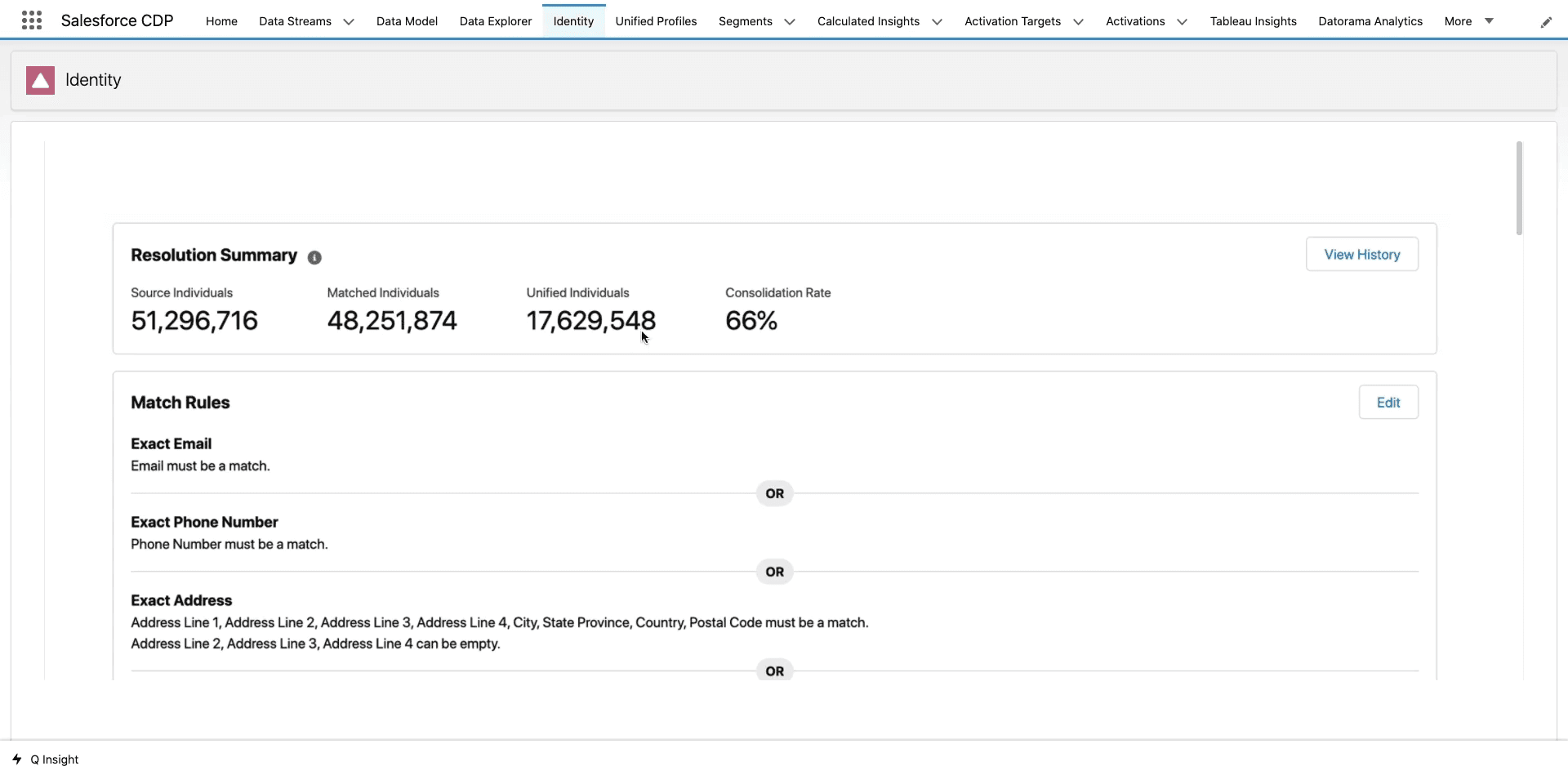Expand the Data Streams dropdown chevron
This screenshot has height=775, width=1568.
(x=349, y=22)
